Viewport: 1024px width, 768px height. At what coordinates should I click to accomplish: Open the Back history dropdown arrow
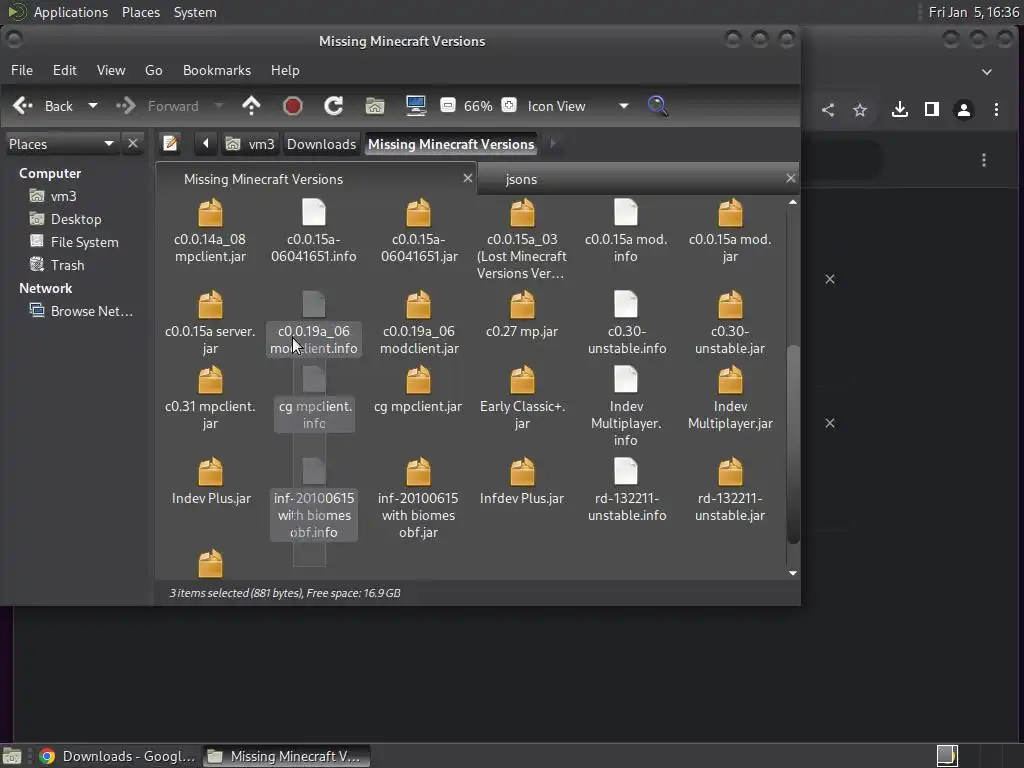click(93, 106)
